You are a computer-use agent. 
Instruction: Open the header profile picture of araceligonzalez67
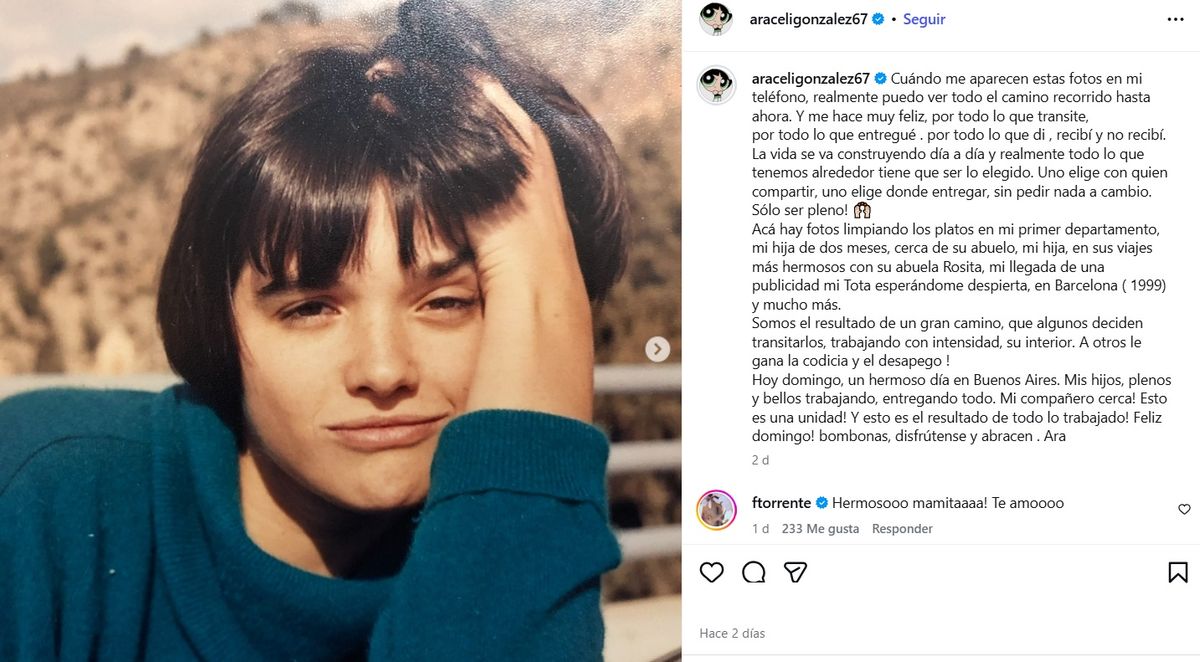pos(716,19)
